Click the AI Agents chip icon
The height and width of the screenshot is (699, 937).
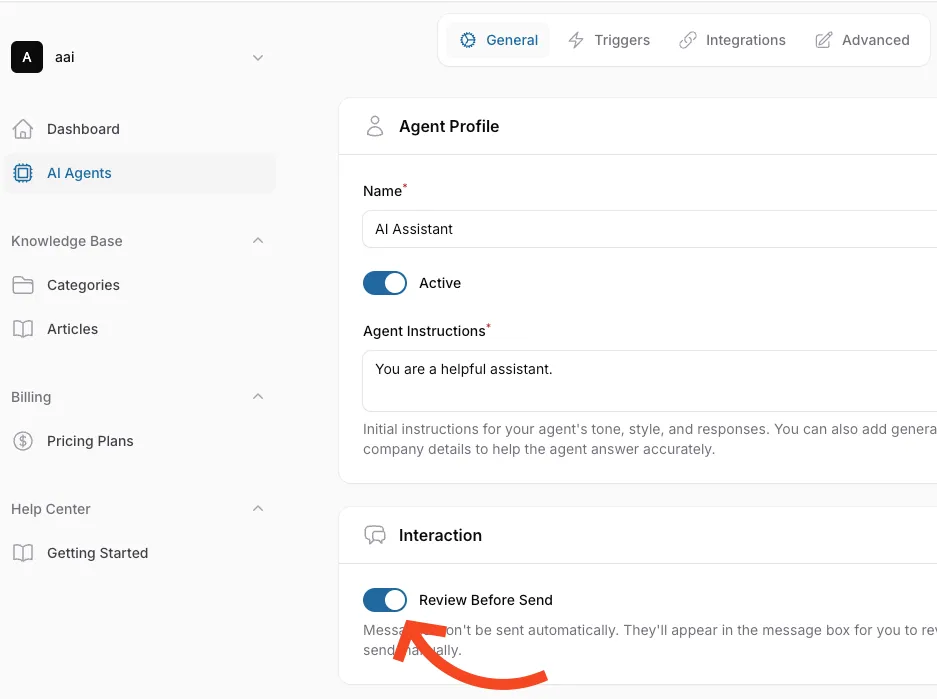click(22, 173)
